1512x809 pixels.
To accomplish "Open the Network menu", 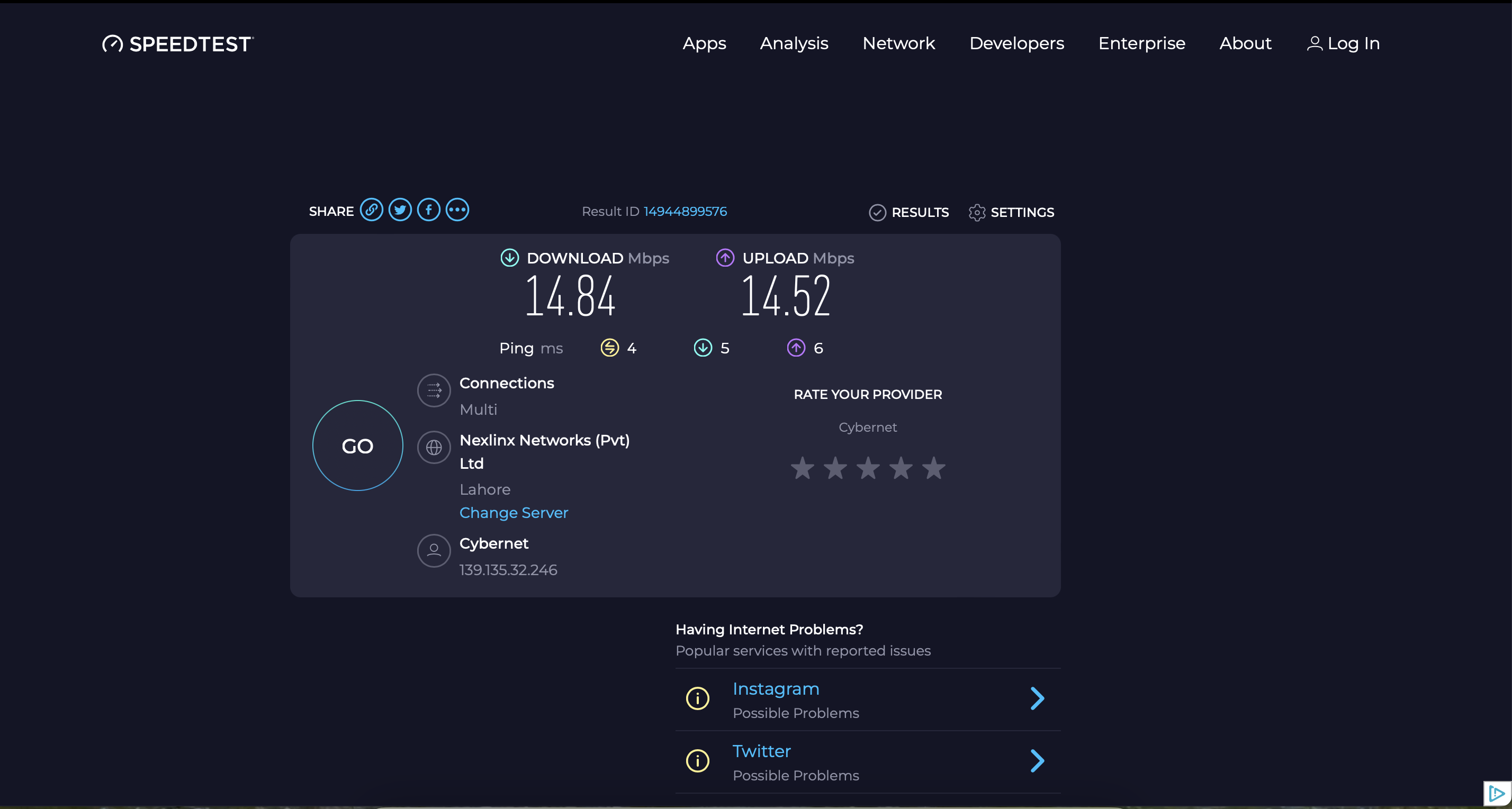I will pyautogui.click(x=898, y=43).
